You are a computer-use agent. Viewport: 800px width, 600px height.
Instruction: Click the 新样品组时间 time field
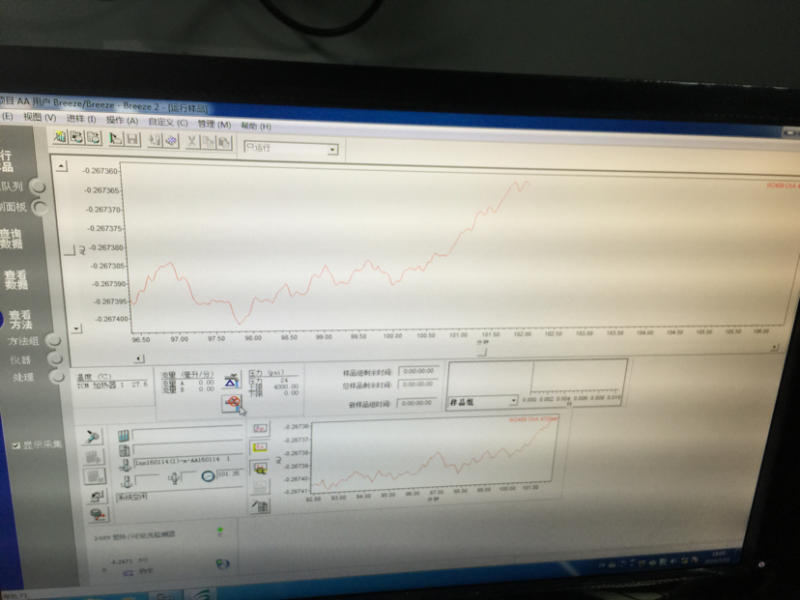click(x=417, y=403)
